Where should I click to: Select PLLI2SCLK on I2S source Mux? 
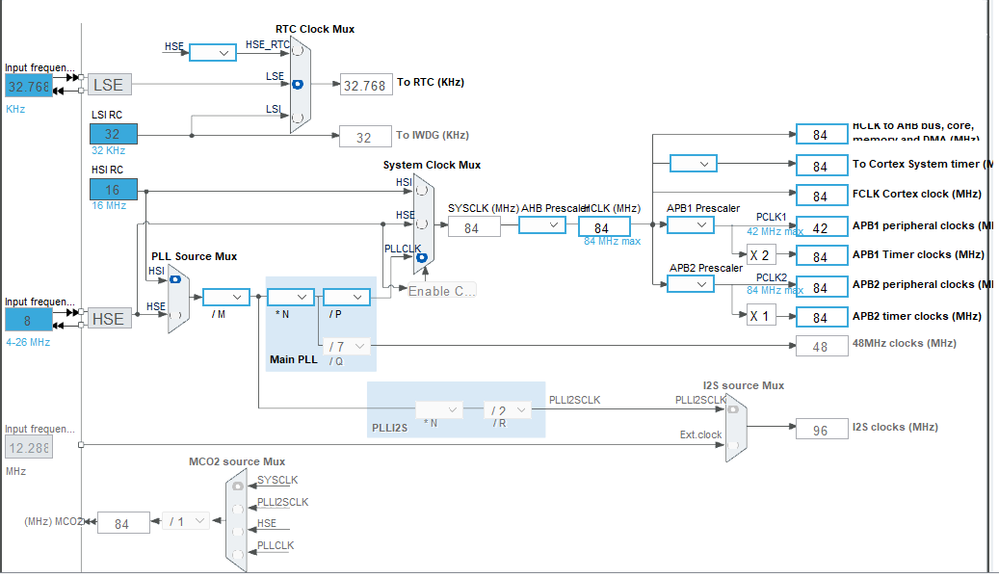coord(733,409)
